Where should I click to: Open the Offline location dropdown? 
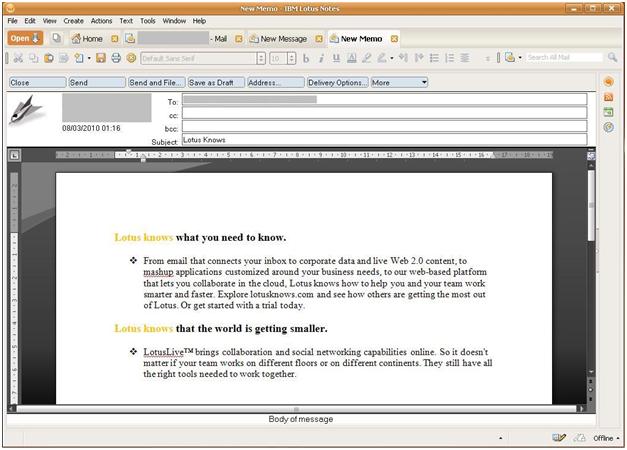coord(606,438)
